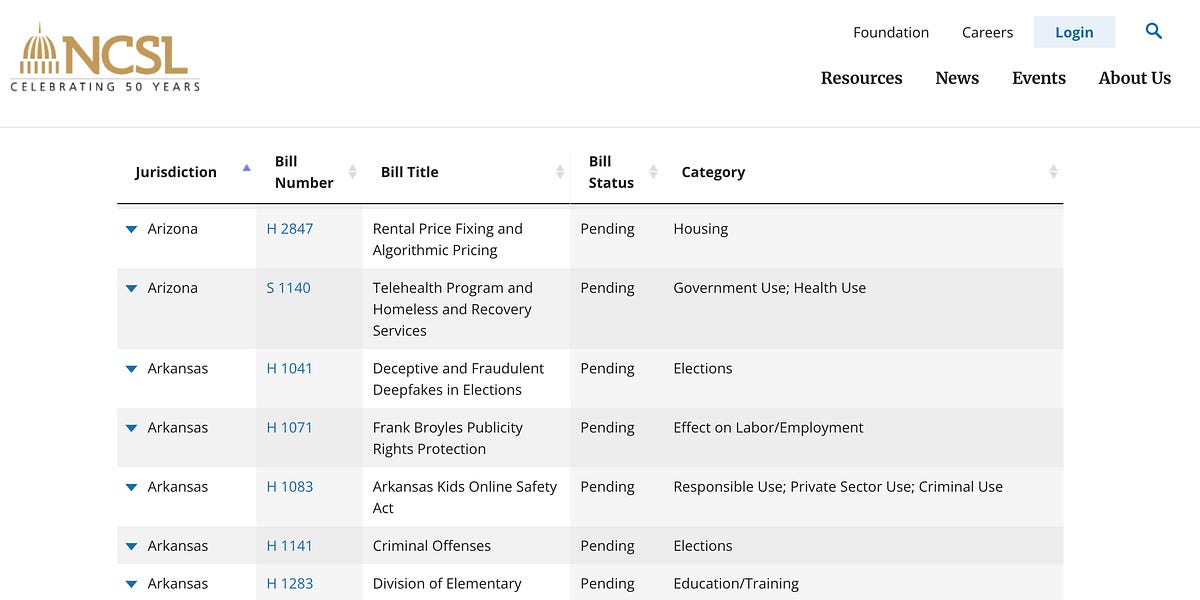
Task: Click 'Elections' category in H 1041 row
Action: 703,369
